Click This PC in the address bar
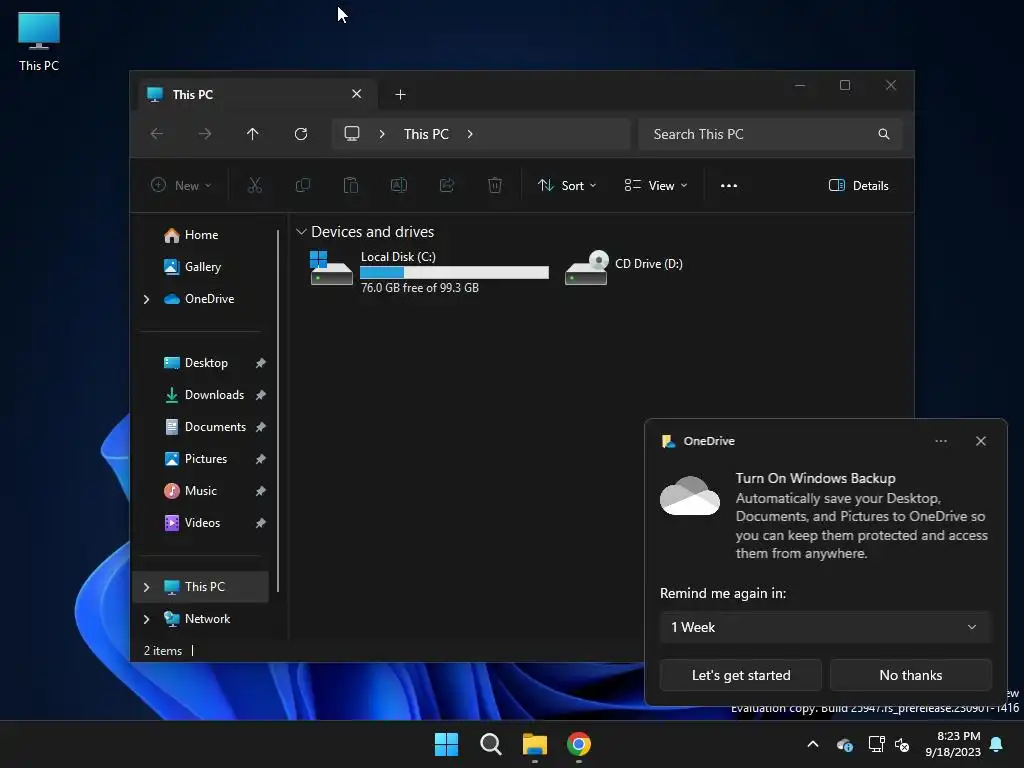Screen dimensions: 1024x768 (426, 134)
